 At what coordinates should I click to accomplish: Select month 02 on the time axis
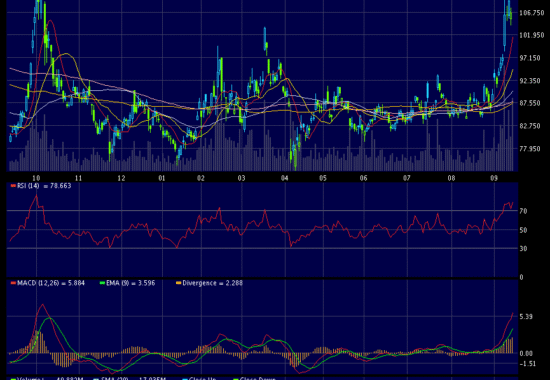tap(200, 178)
